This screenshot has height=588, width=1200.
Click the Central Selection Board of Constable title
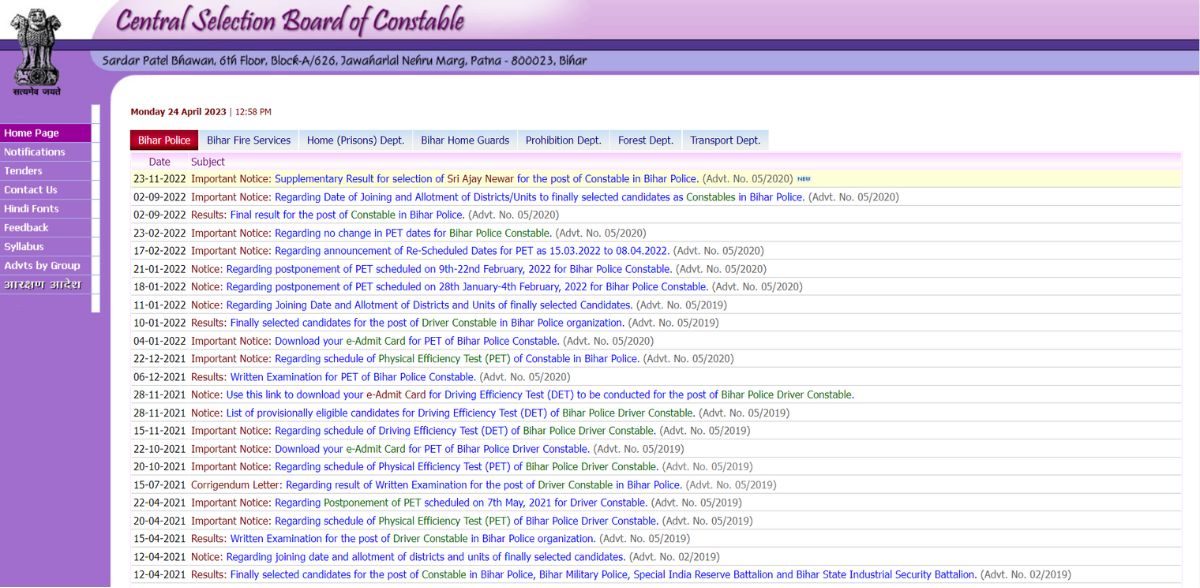coord(290,19)
